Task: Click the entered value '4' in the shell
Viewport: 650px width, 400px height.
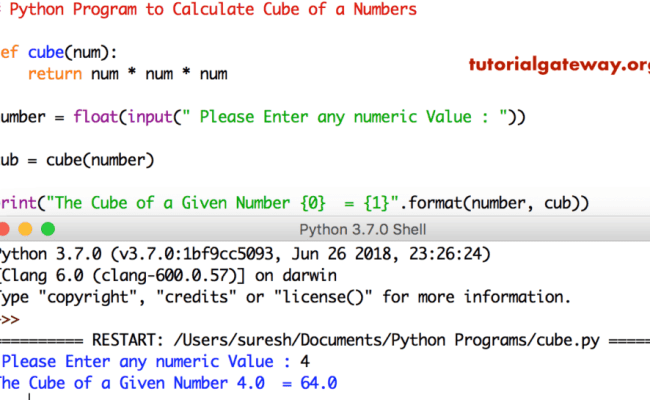Action: point(305,361)
